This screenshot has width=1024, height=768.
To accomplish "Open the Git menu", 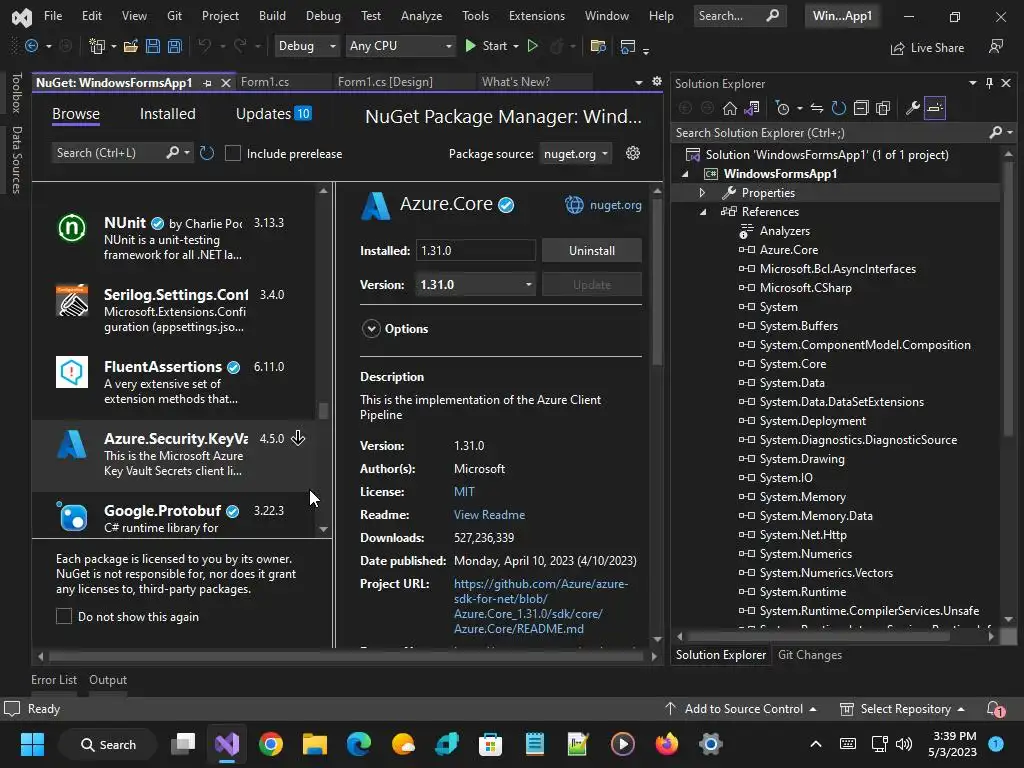I will point(174,16).
